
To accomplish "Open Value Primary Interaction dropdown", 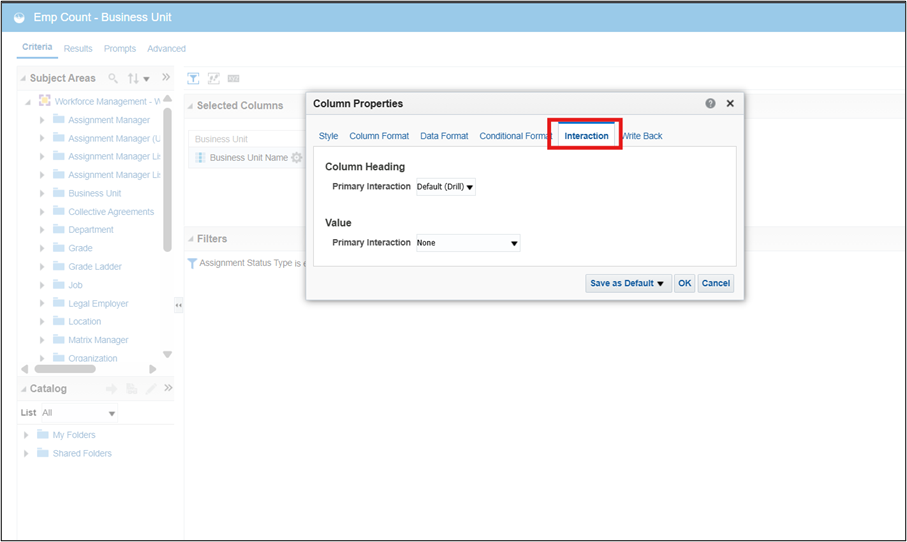I will click(468, 243).
